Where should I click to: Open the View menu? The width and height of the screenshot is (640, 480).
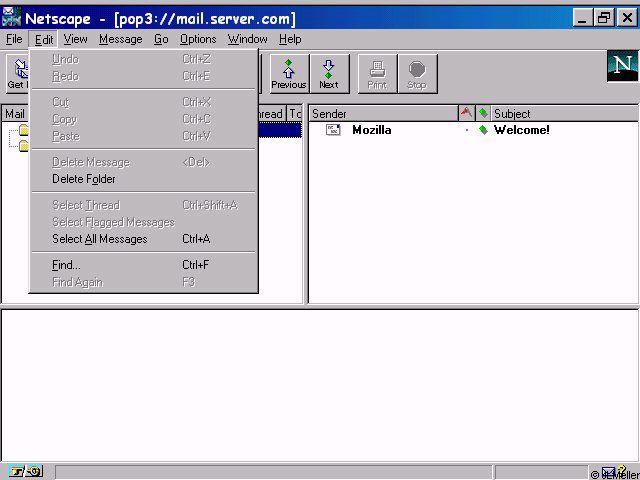pos(76,39)
